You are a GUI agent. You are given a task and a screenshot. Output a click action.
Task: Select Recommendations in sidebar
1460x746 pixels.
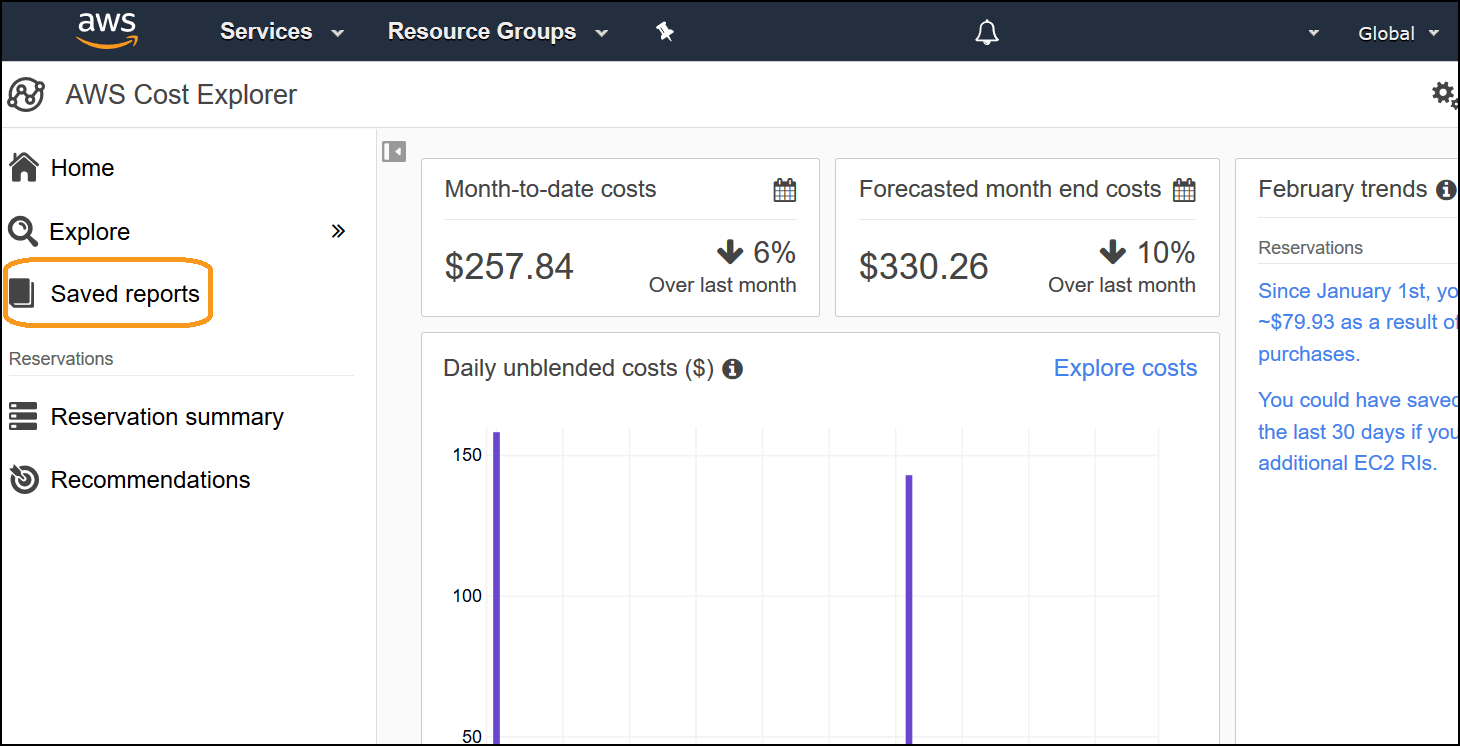point(150,480)
